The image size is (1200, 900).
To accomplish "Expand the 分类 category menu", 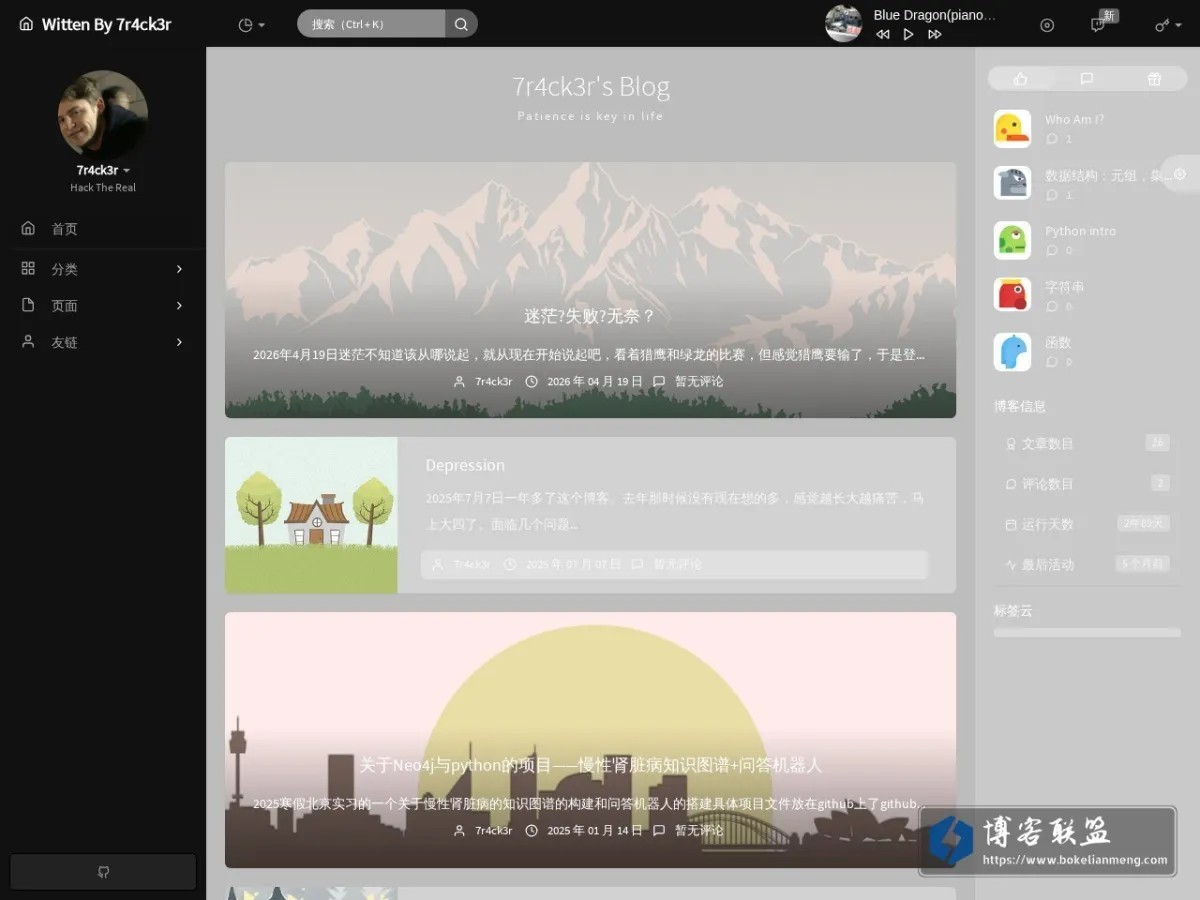I will point(103,269).
